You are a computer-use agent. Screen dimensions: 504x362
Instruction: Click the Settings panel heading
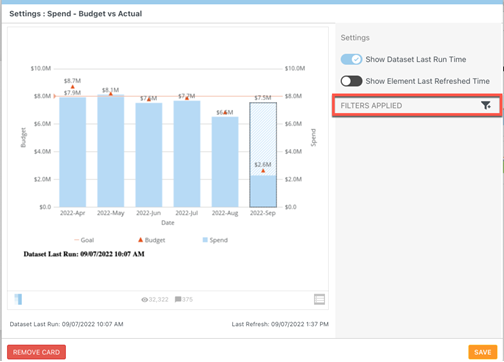[x=355, y=38]
